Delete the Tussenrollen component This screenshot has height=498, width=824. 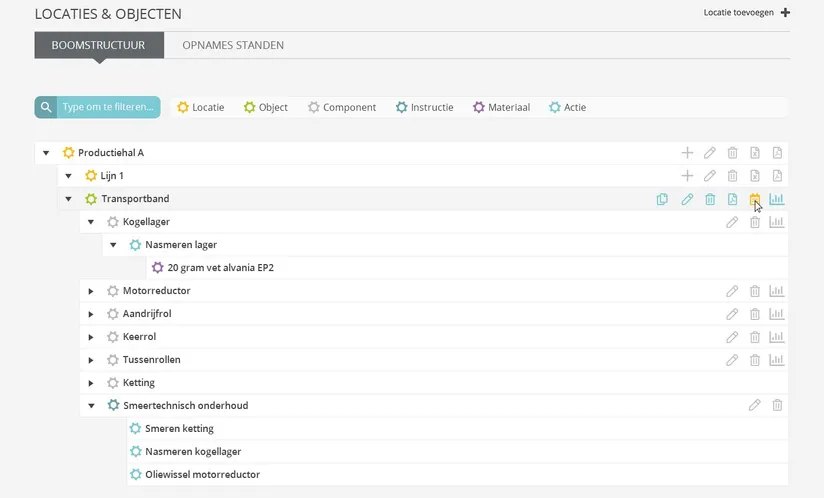[755, 360]
